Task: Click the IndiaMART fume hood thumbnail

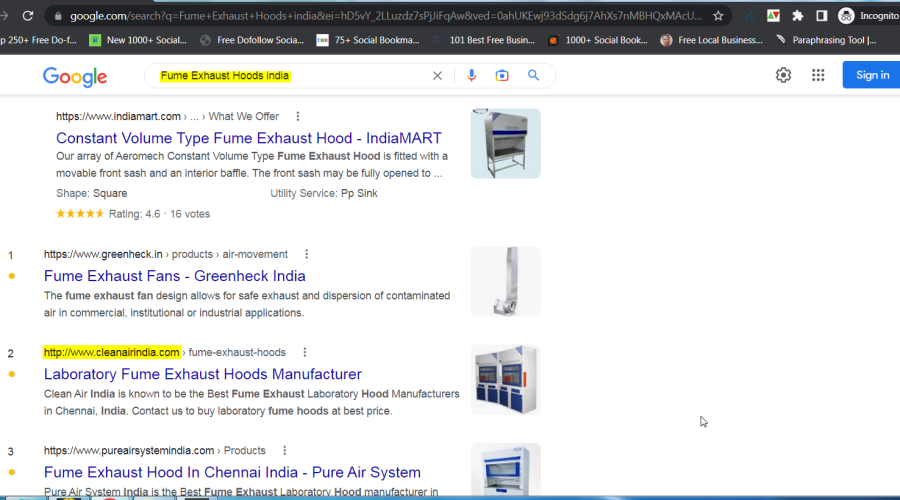Action: coord(505,144)
